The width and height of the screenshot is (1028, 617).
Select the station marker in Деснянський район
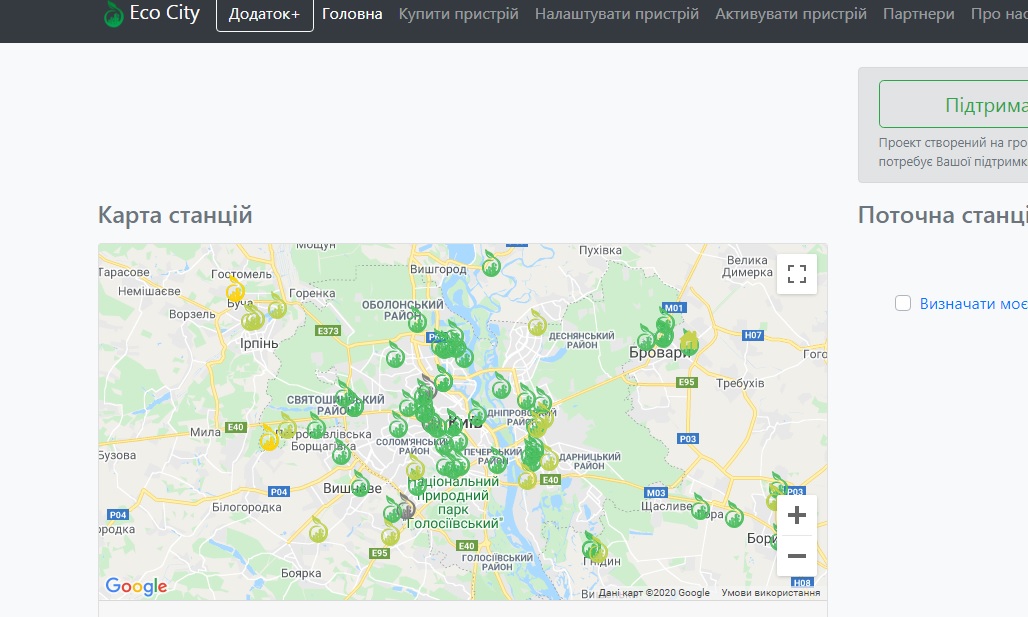coord(537,323)
